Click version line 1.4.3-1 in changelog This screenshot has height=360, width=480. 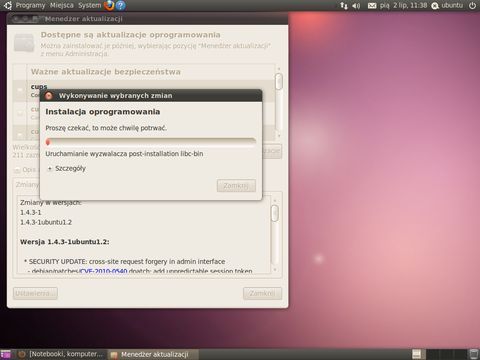click(x=31, y=212)
